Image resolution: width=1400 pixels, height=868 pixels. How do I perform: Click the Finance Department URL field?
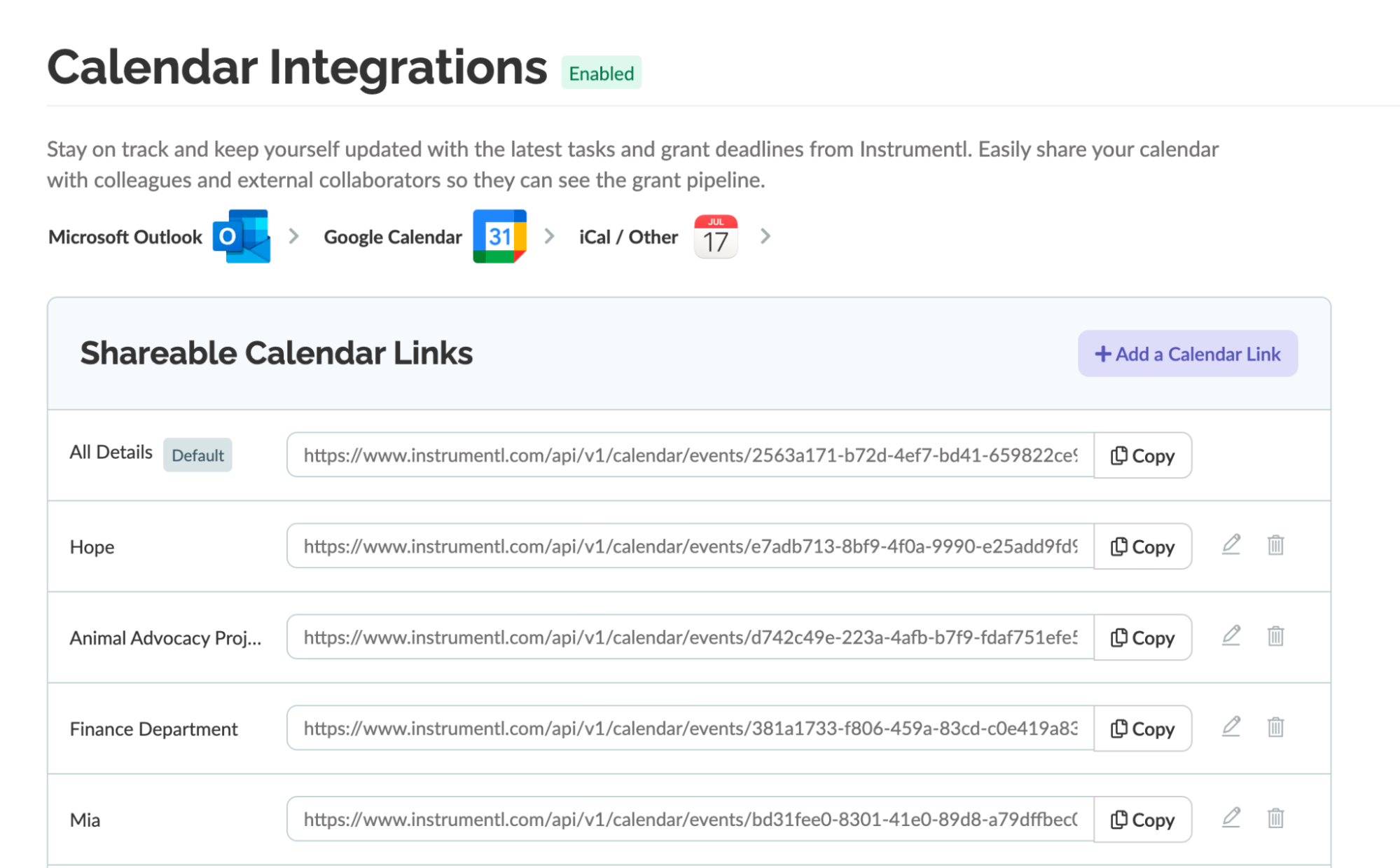690,729
